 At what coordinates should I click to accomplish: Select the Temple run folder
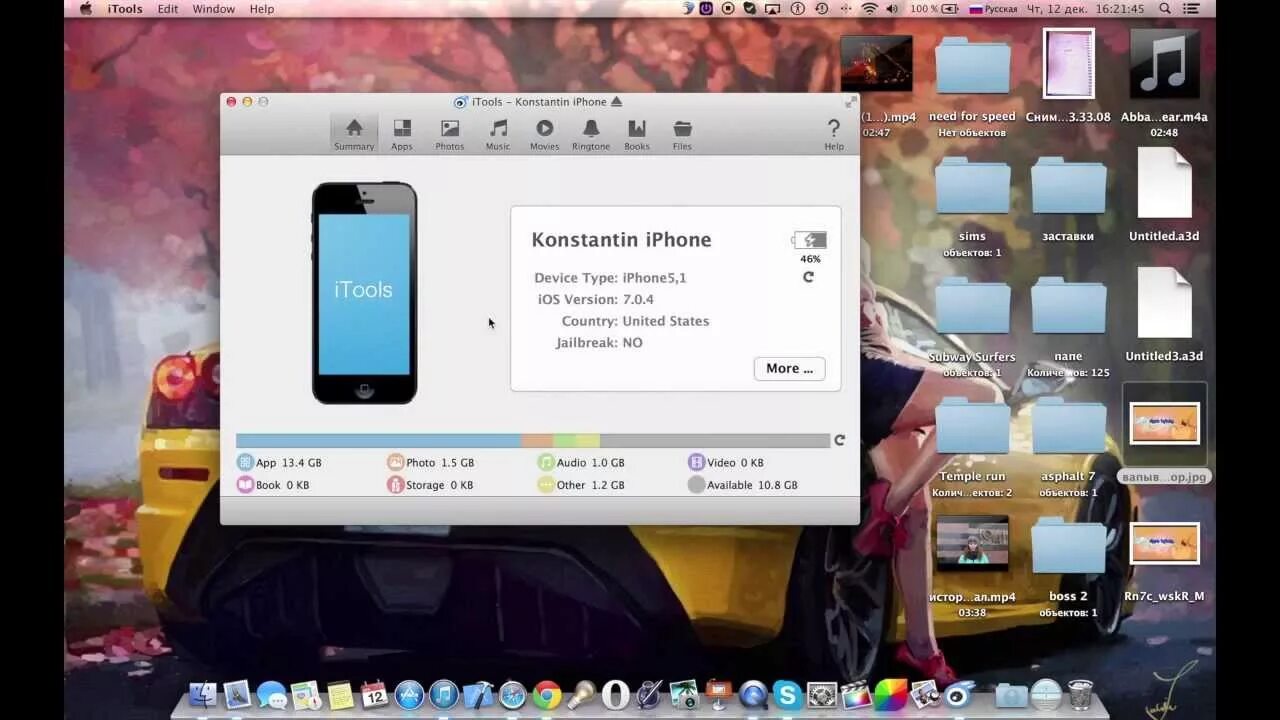(972, 427)
